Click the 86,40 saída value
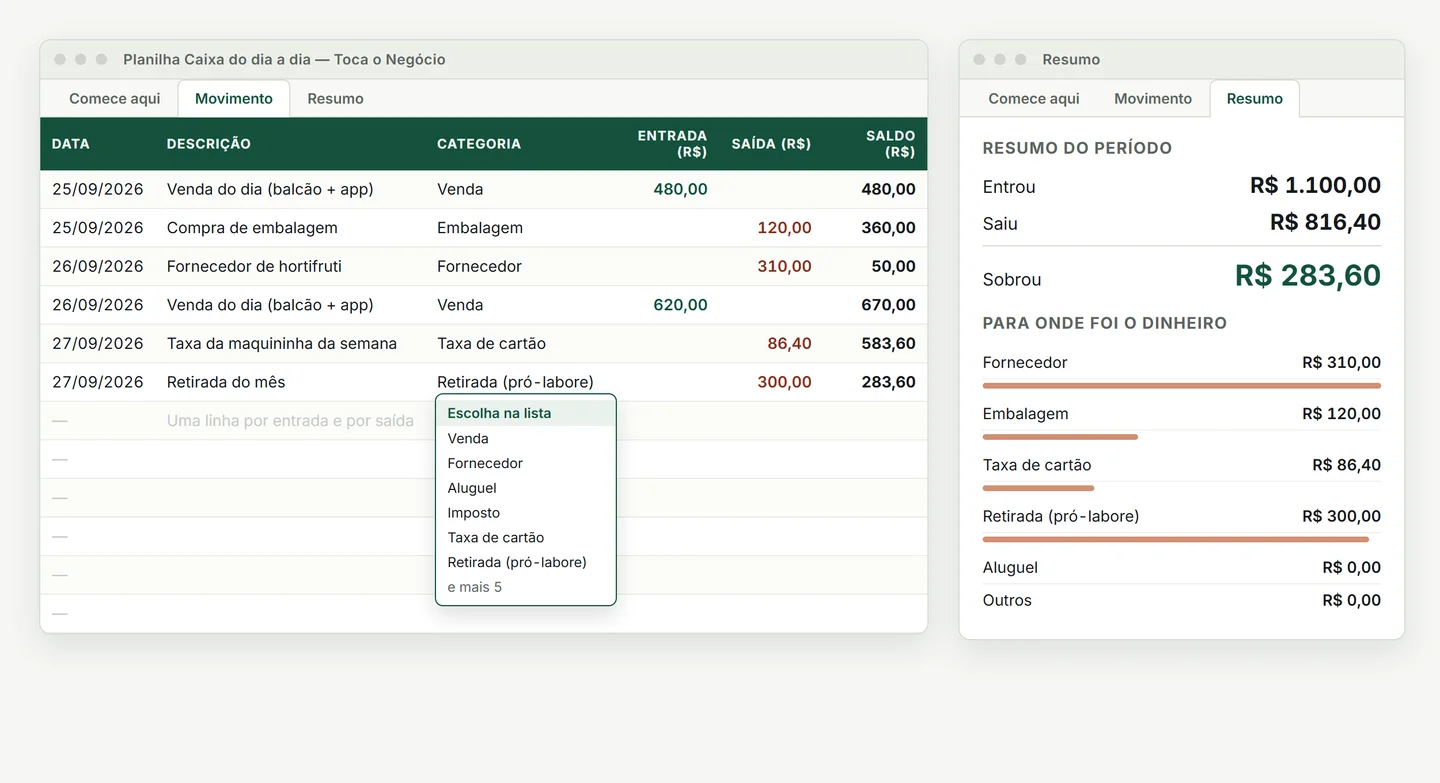Image resolution: width=1440 pixels, height=783 pixels. [x=789, y=343]
